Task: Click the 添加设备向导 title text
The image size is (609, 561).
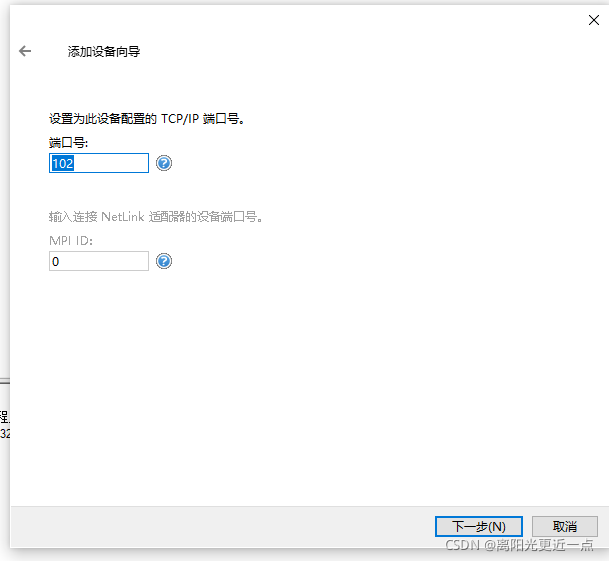Action: (x=104, y=51)
